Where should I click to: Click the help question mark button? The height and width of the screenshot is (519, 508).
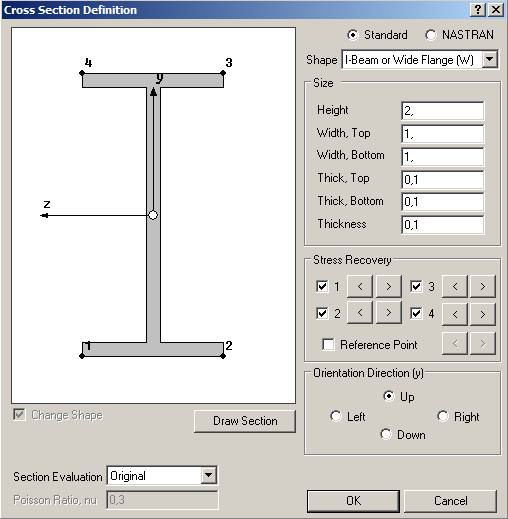[478, 10]
